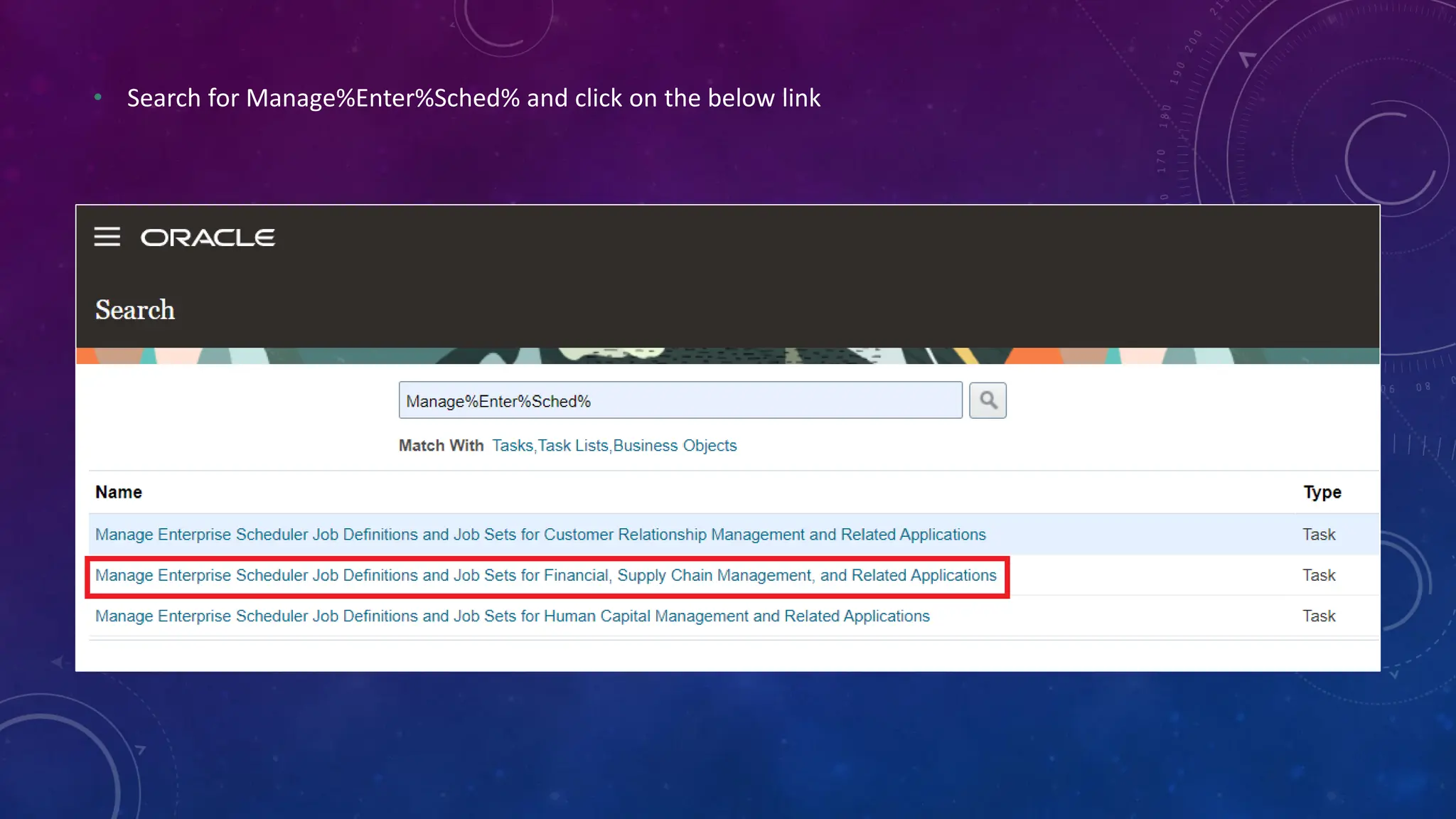Viewport: 1456px width, 819px height.
Task: Open the Customer Relationship Management scheduler task
Action: [540, 535]
